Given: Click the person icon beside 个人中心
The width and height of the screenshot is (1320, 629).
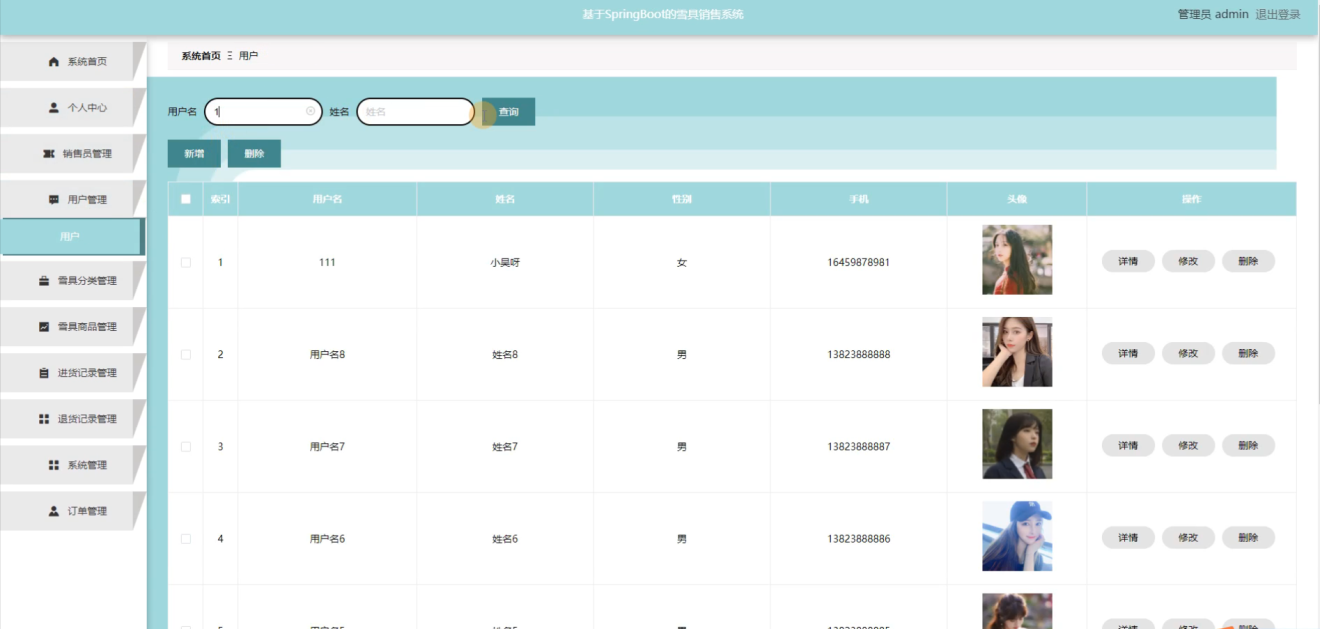Looking at the screenshot, I should (x=54, y=108).
